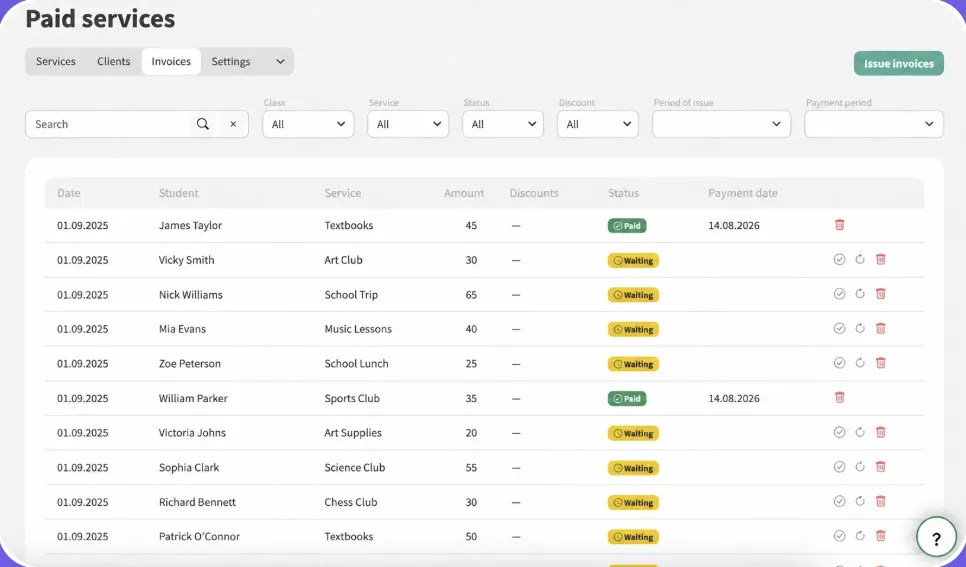This screenshot has width=966, height=567.
Task: Refresh Patrick O'Connor's Textbooks invoice
Action: click(x=860, y=536)
